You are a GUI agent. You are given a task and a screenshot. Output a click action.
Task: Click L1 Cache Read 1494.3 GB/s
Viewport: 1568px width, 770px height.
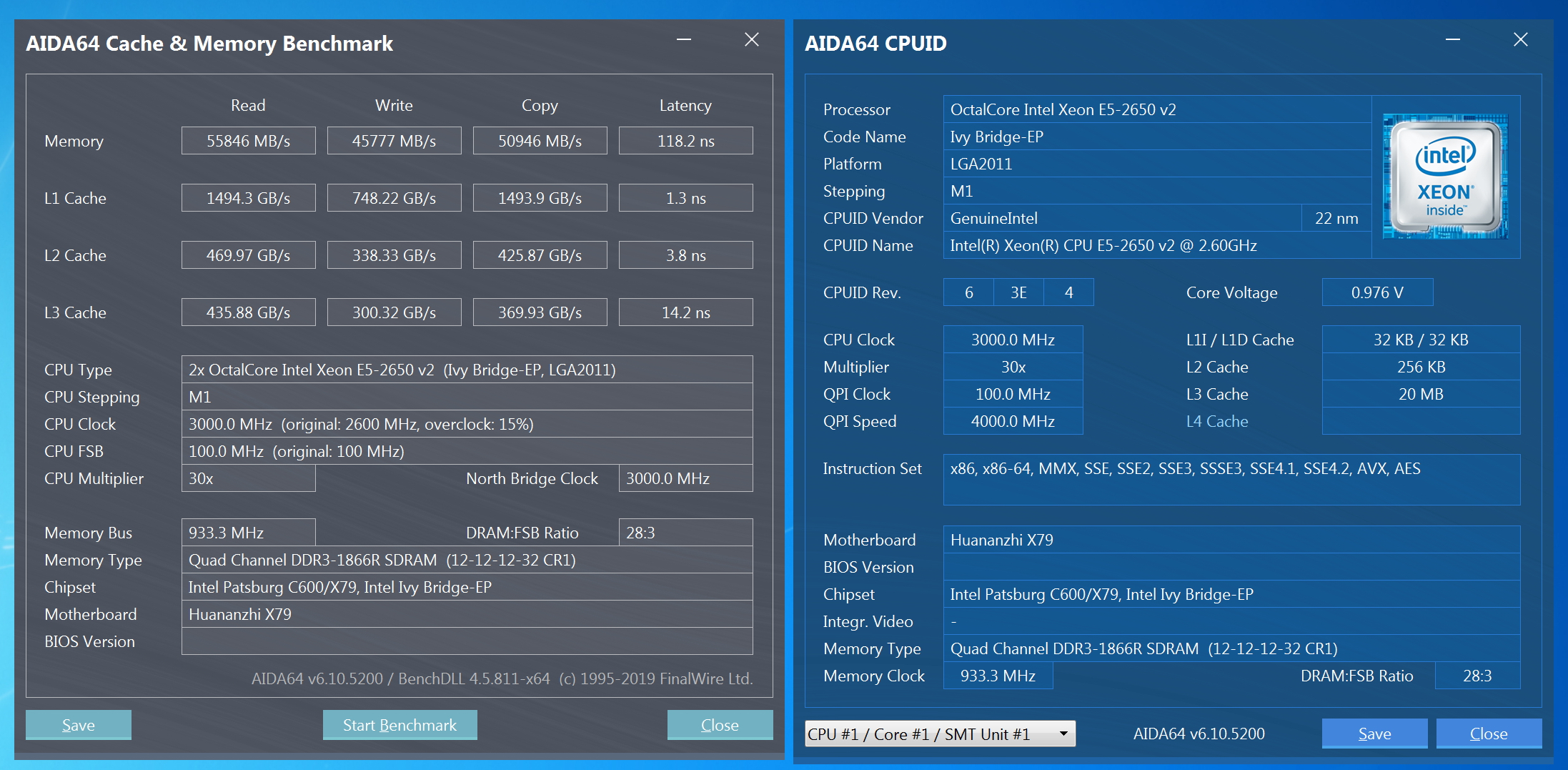249,198
